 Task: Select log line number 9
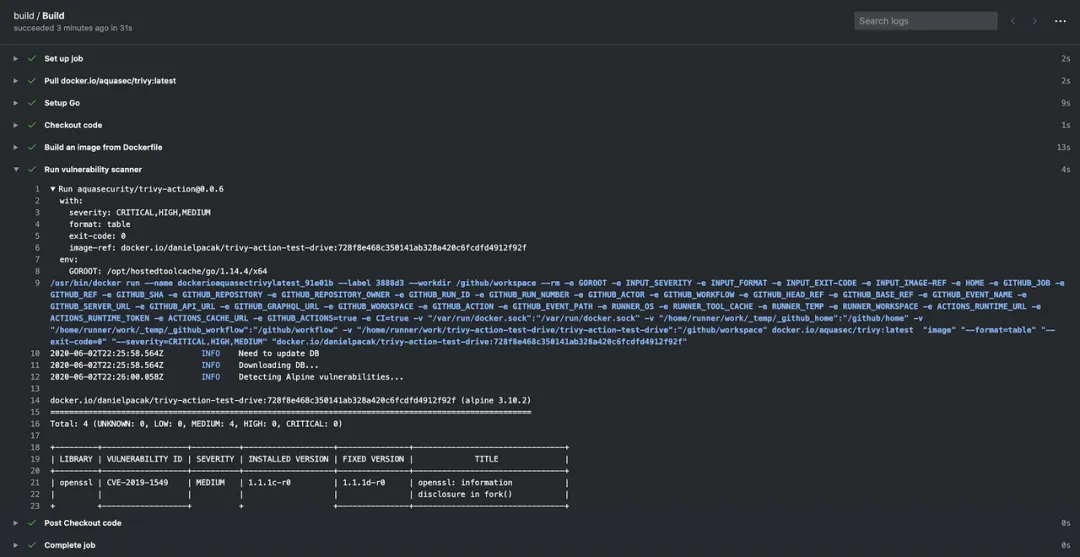click(37, 283)
